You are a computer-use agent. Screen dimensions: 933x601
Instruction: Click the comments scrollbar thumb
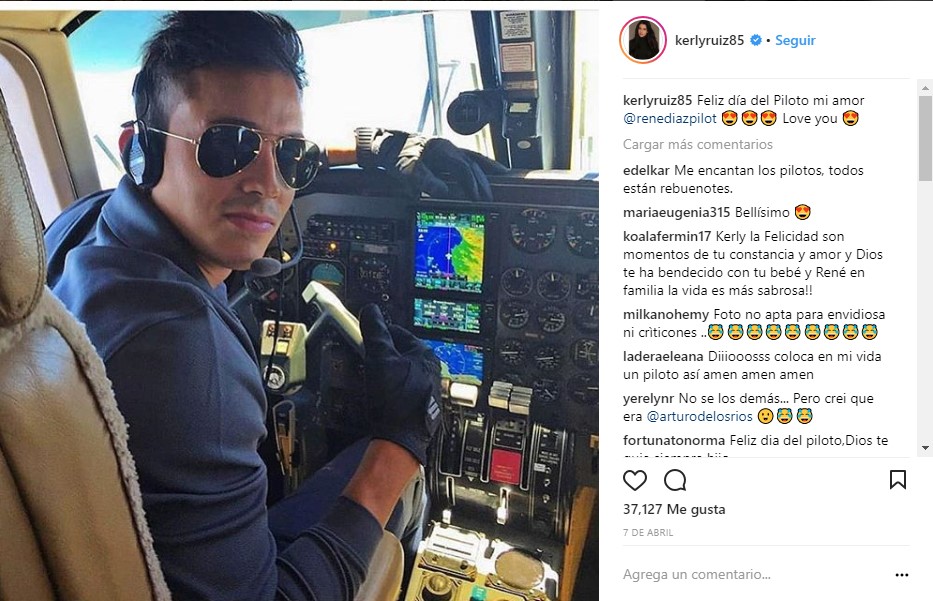coord(925,137)
